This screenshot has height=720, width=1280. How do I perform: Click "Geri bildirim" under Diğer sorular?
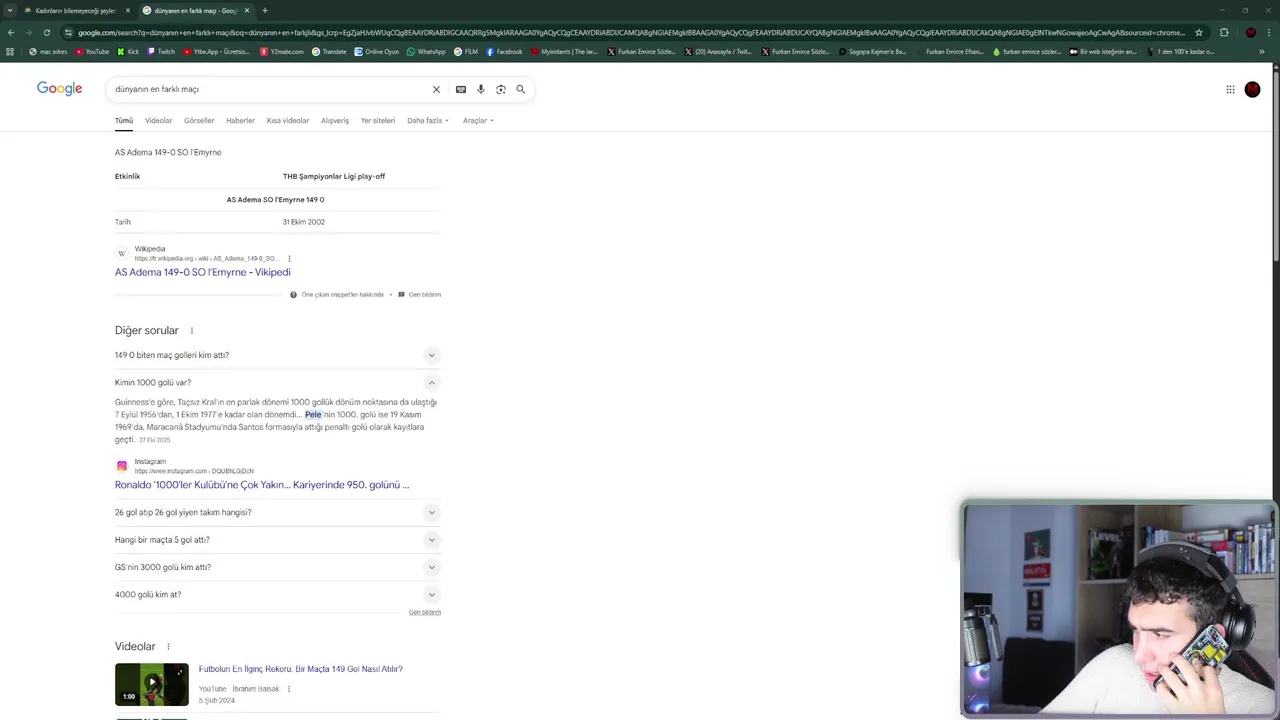[x=424, y=612]
